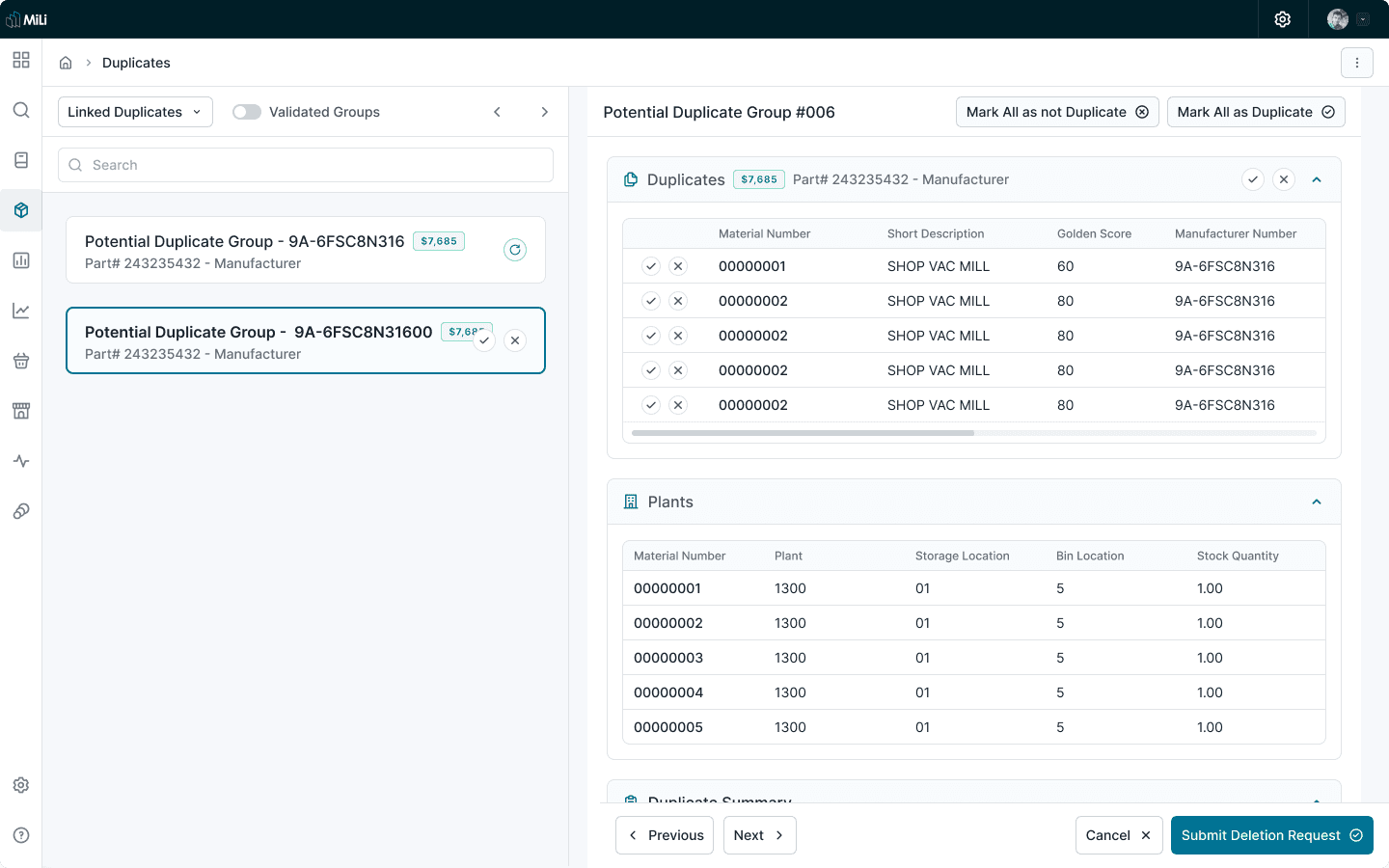
Task: Open the line graph analytics icon in sidebar
Action: coord(21,311)
